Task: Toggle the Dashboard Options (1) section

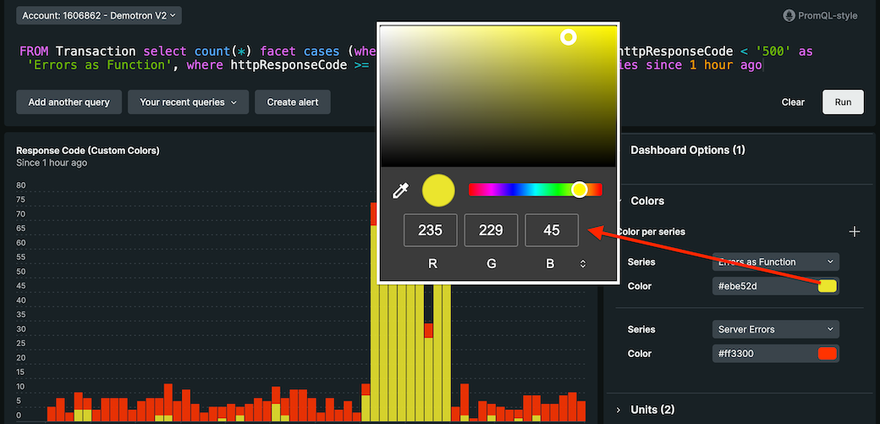Action: pos(687,150)
